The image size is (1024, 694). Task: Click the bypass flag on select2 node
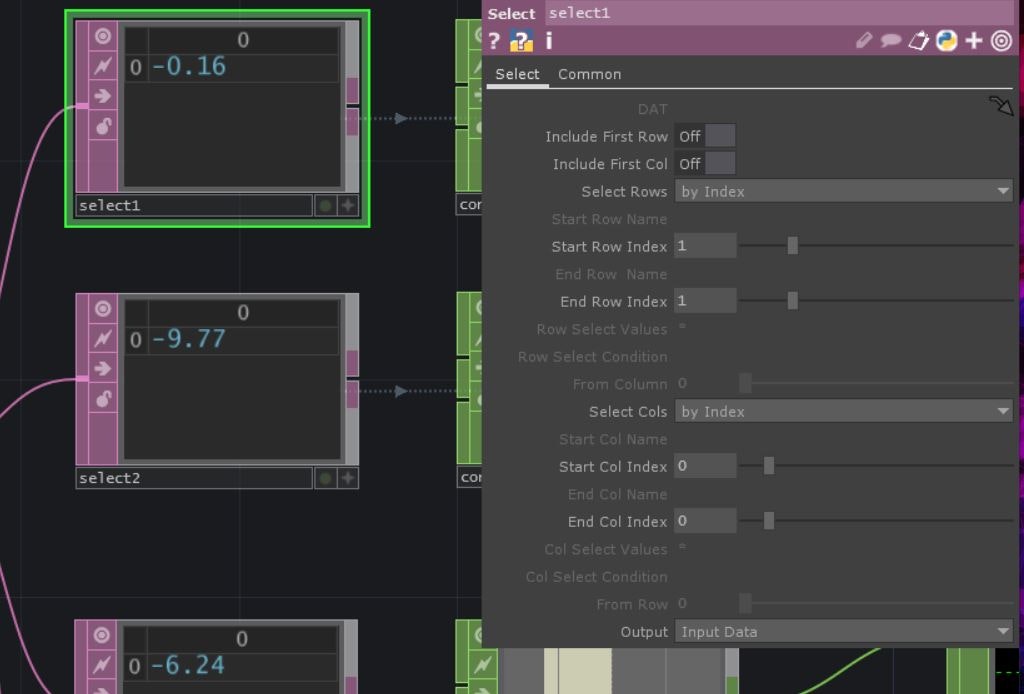103,338
